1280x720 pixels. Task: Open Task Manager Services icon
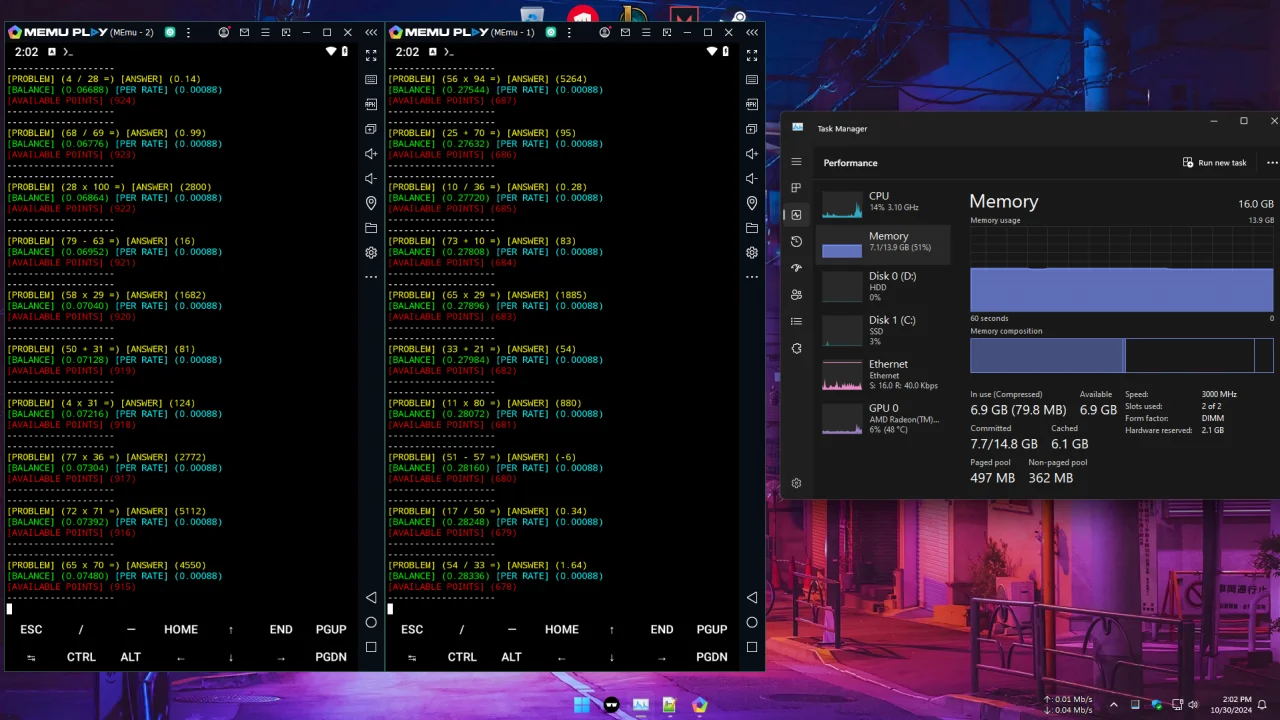pyautogui.click(x=796, y=348)
